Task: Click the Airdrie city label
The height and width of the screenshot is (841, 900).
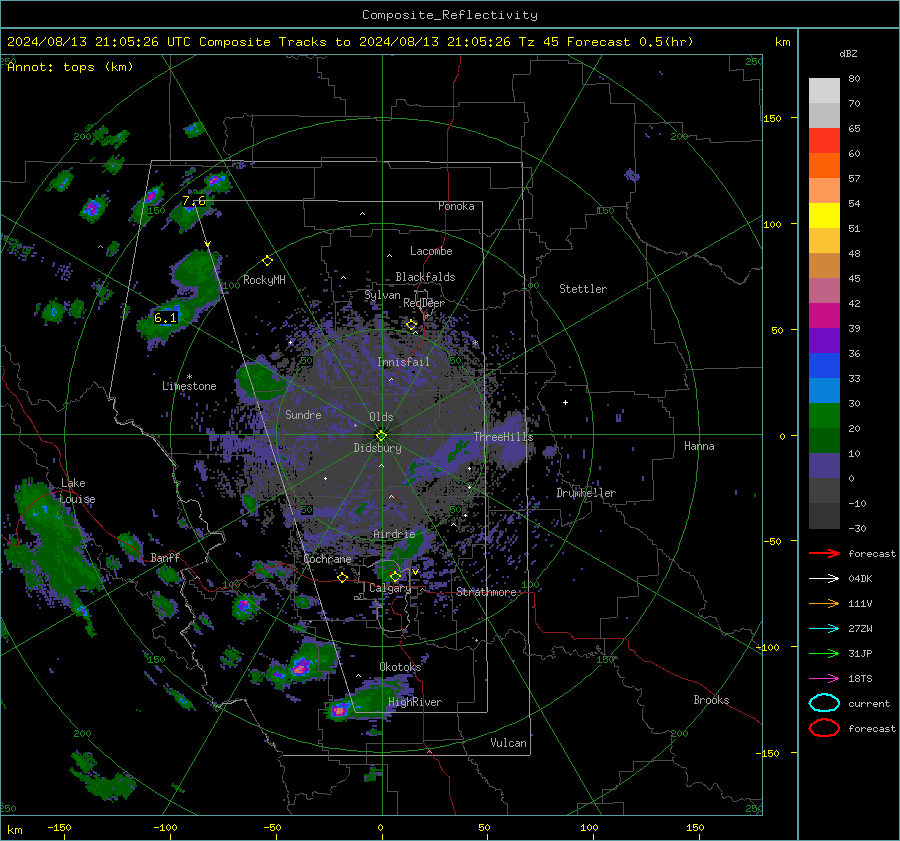Action: tap(394, 534)
